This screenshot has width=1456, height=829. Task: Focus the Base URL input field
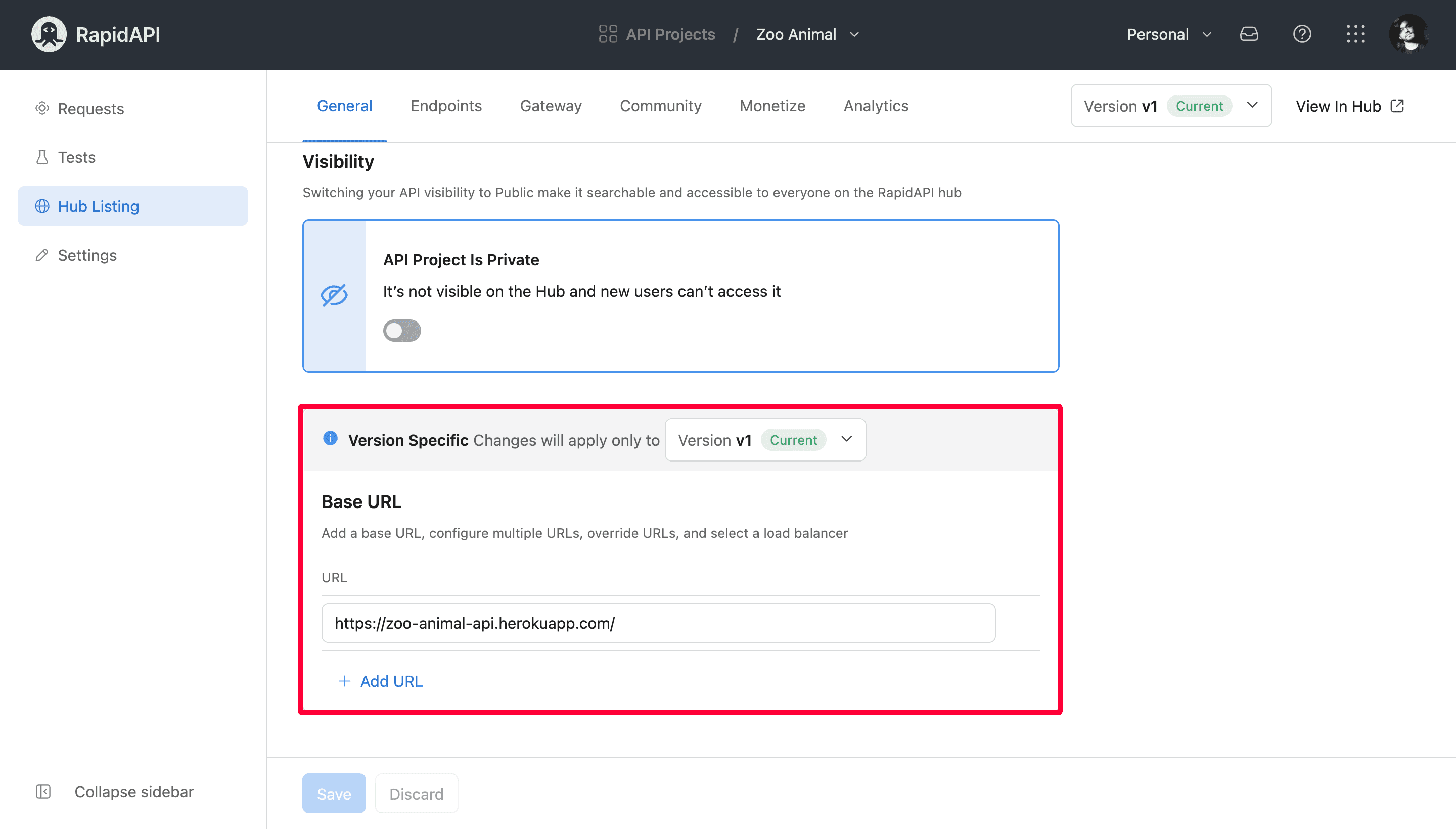coord(658,623)
